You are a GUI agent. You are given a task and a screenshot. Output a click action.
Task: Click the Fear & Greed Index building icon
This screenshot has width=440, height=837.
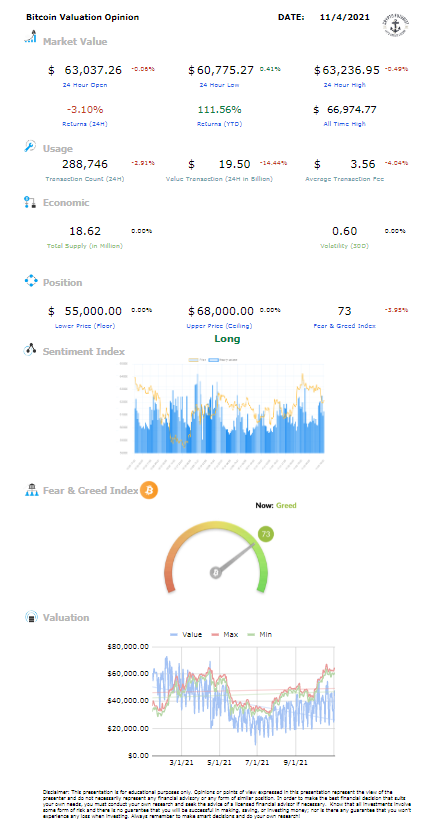point(30,490)
